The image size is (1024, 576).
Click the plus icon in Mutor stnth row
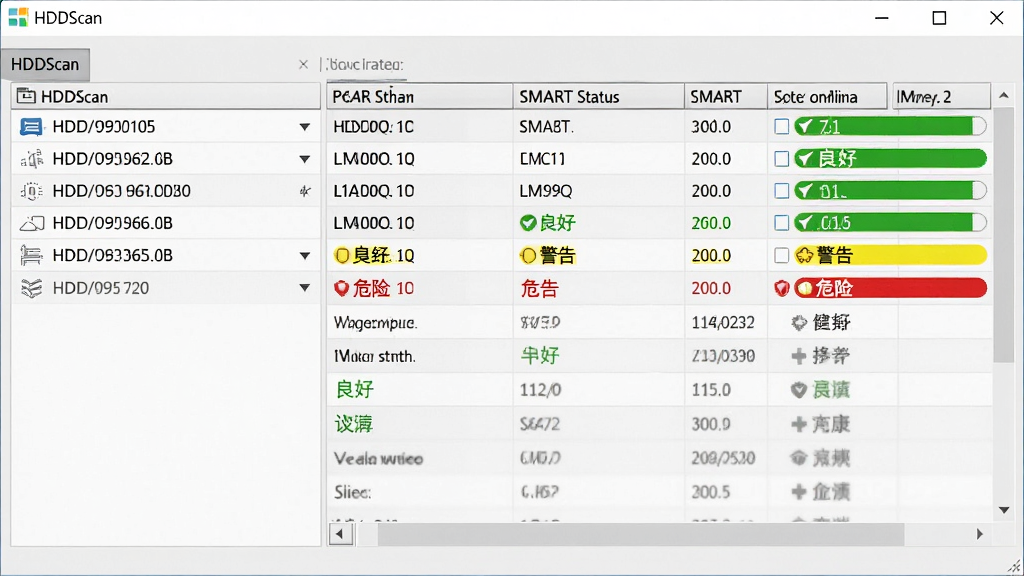pos(799,356)
